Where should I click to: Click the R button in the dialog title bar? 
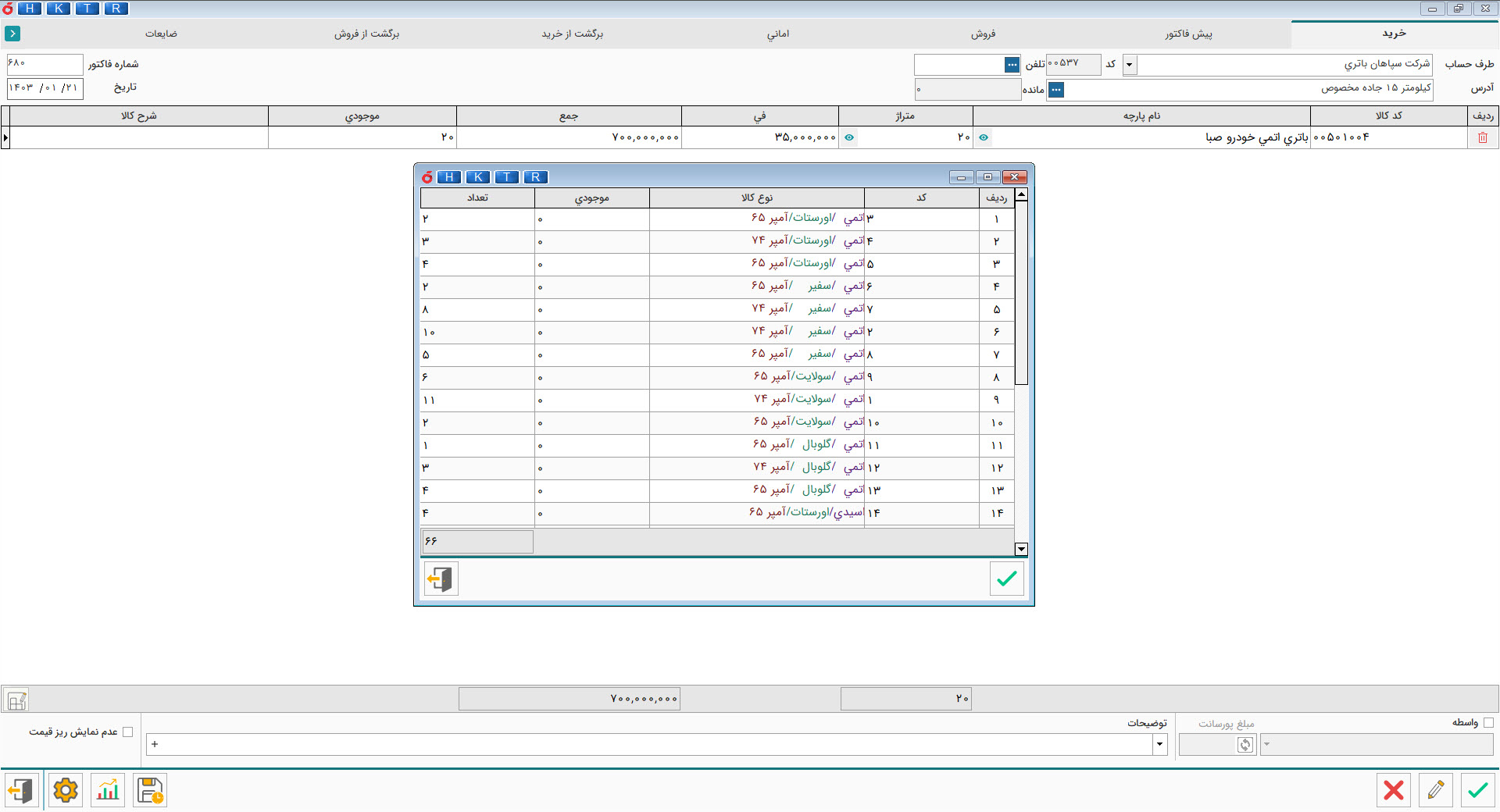(536, 177)
